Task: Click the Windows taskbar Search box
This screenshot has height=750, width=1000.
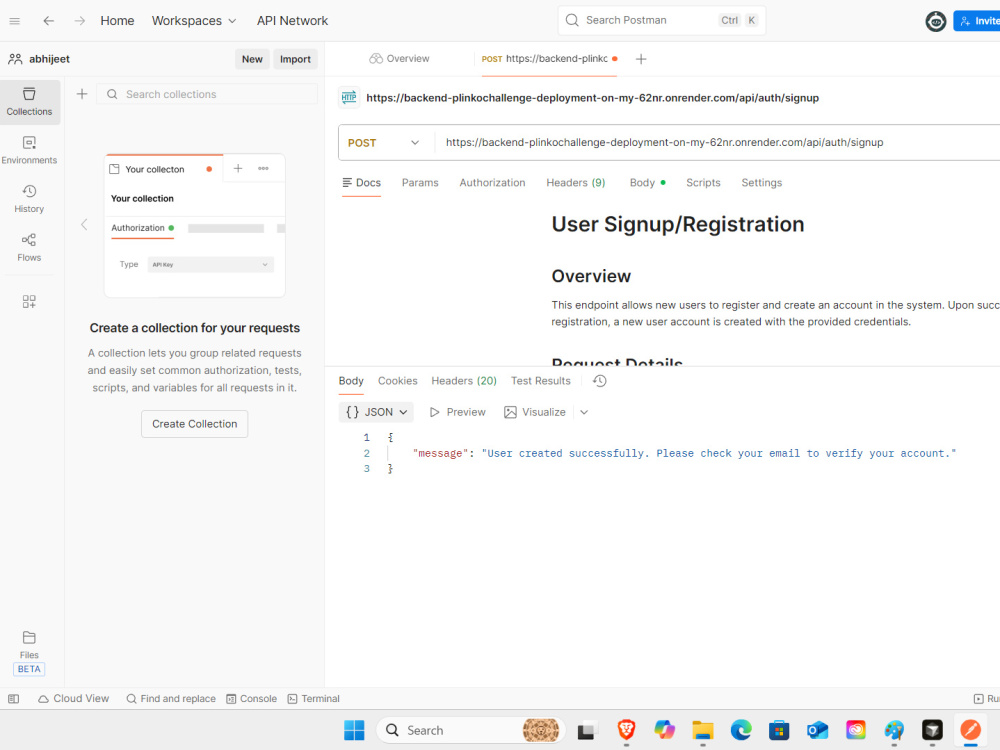Action: tap(471, 730)
